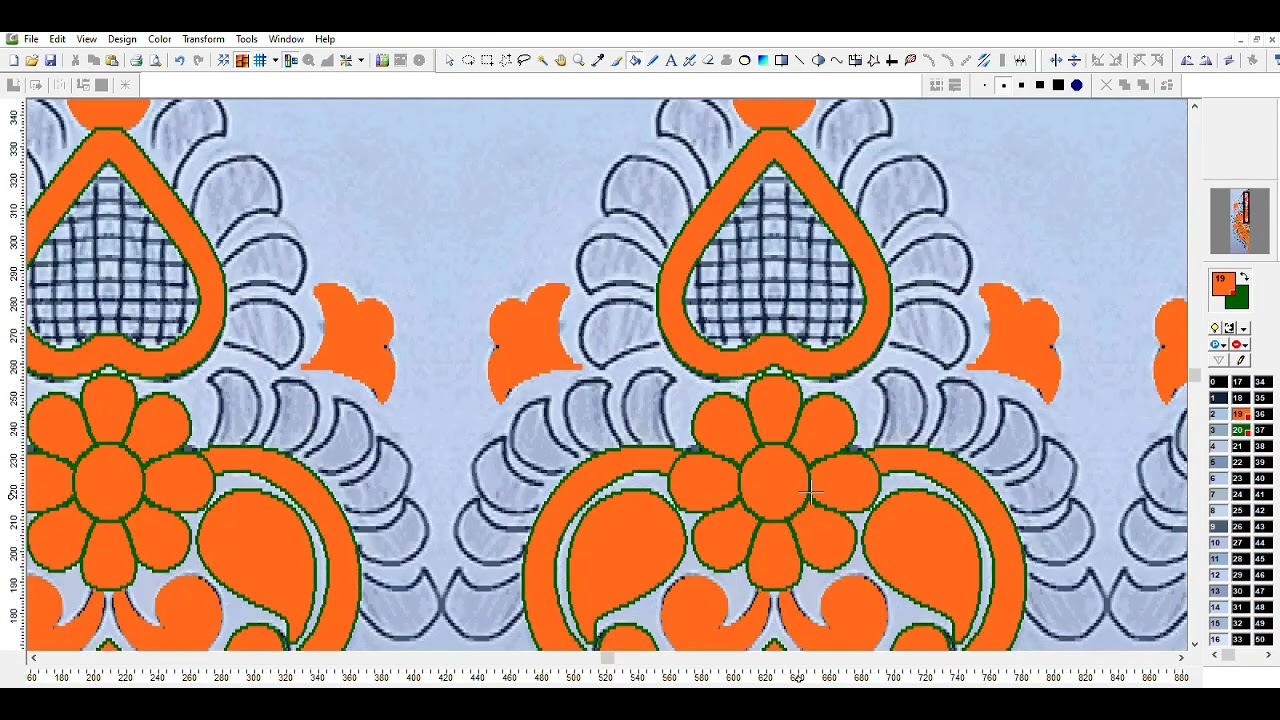Click the flip horizontal arrows icon
Viewport: 1280px width, 720px height.
(1055, 61)
